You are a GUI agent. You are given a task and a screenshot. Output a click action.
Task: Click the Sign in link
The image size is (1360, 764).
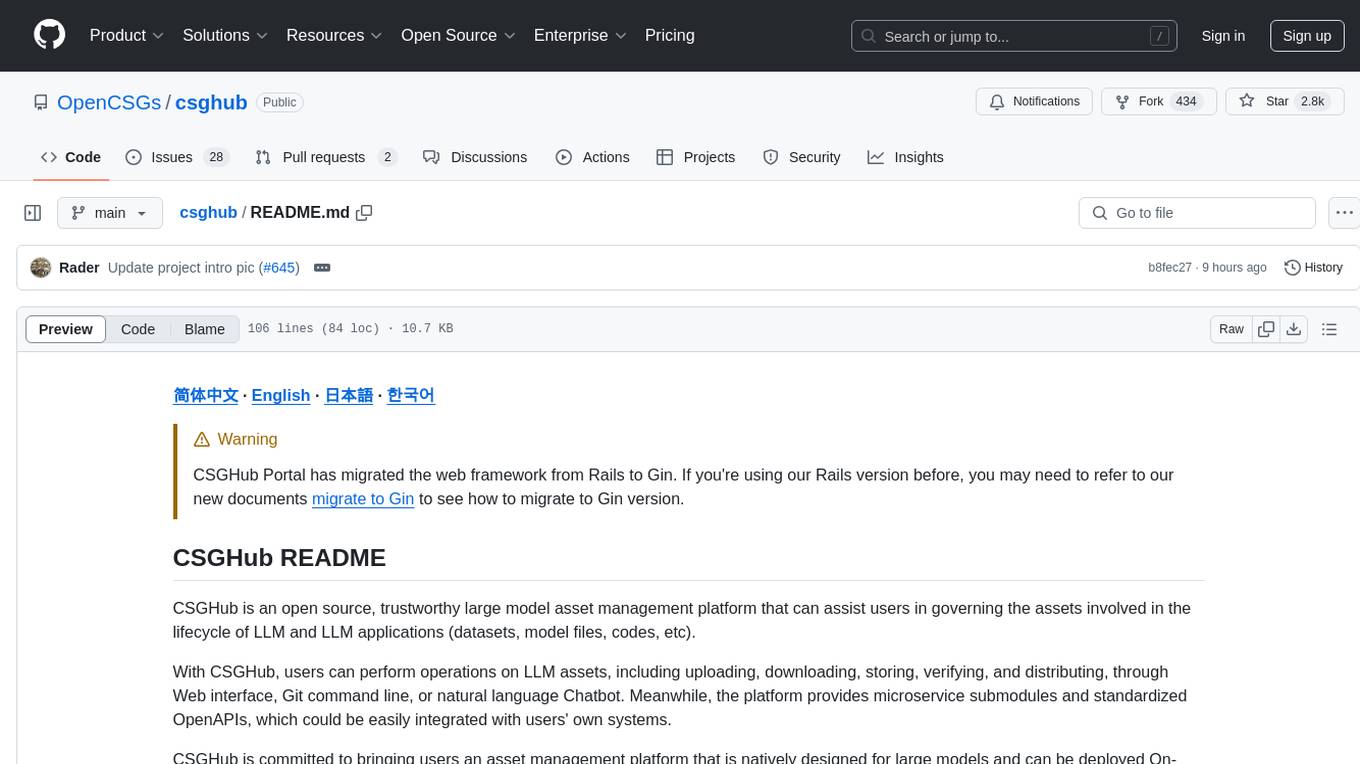tap(1223, 36)
